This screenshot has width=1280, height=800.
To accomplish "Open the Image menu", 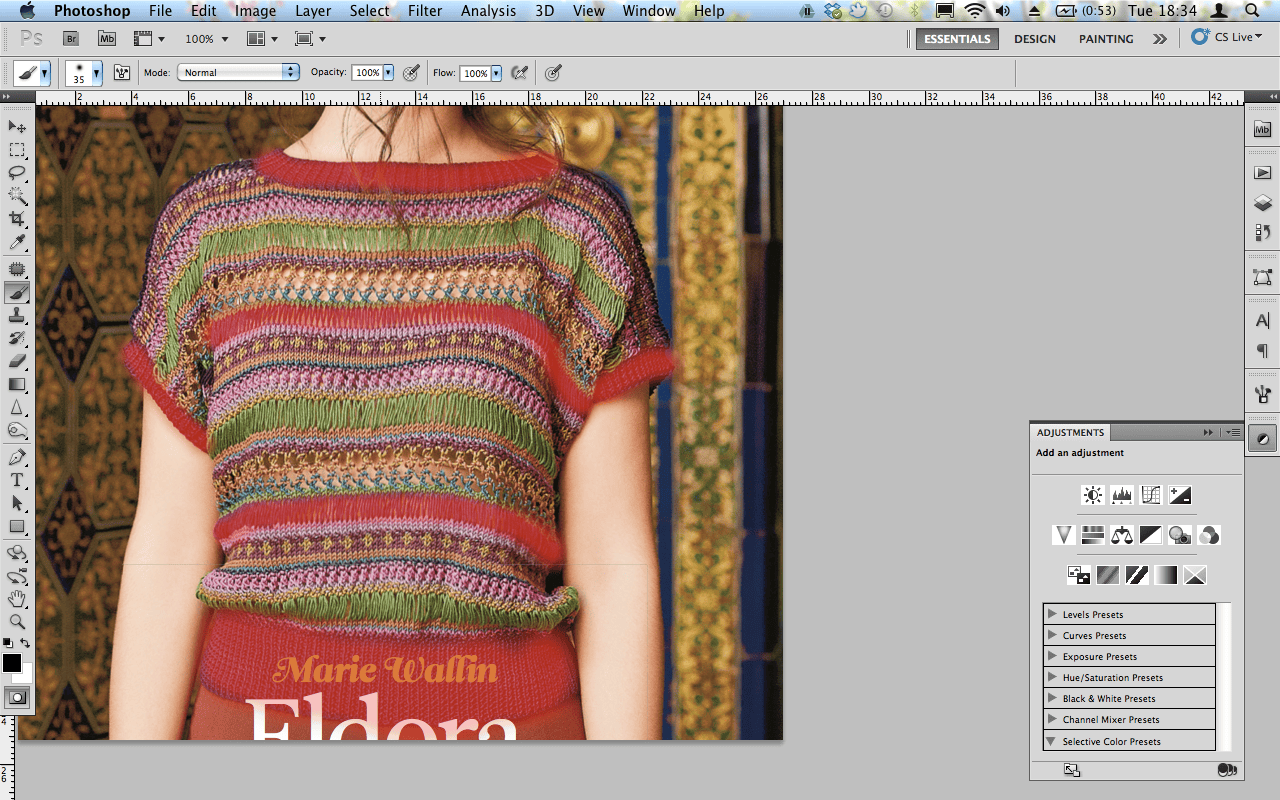I will point(255,11).
